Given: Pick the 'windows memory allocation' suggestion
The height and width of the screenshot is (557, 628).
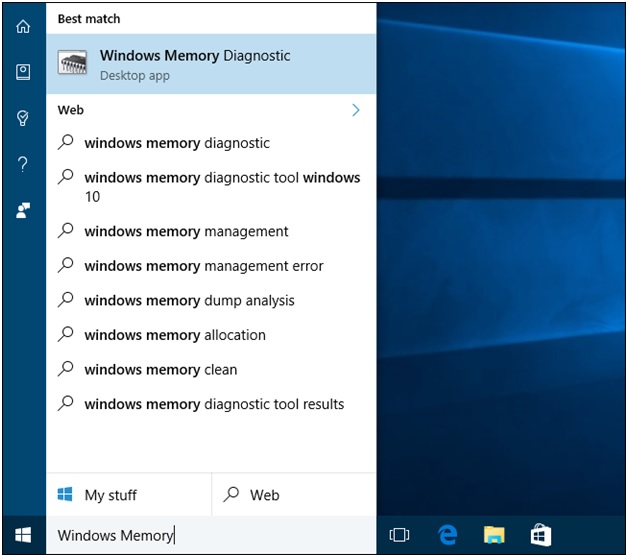Looking at the screenshot, I should [x=211, y=335].
